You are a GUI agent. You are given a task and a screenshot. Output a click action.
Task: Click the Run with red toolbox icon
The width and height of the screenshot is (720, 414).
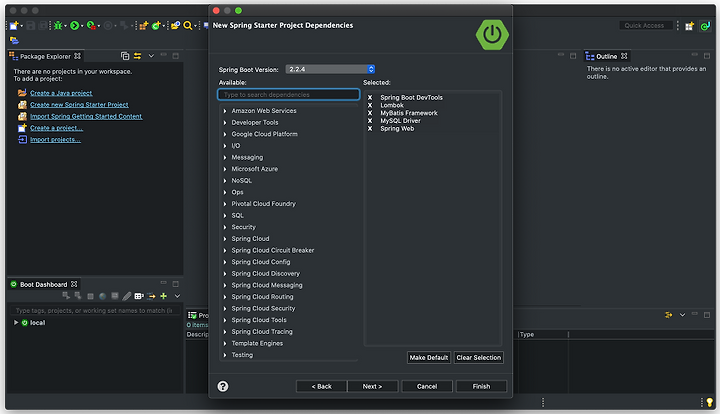coord(91,26)
